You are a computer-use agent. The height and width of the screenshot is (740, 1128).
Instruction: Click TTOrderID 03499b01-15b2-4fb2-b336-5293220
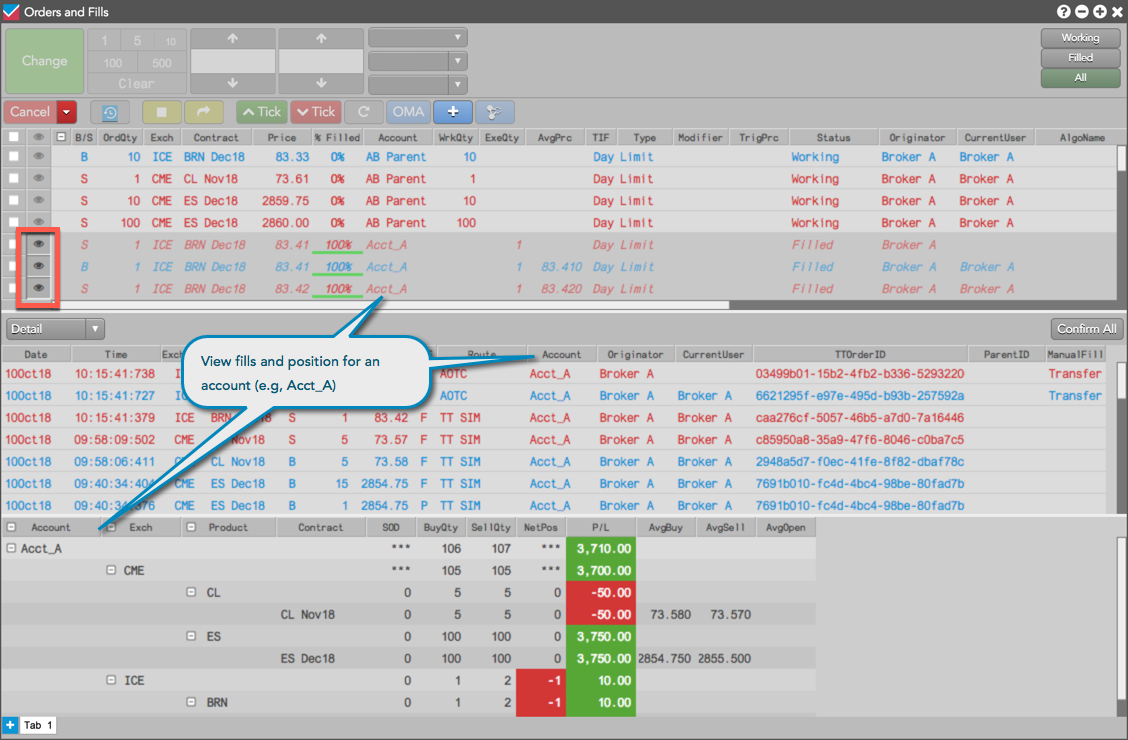[860, 373]
